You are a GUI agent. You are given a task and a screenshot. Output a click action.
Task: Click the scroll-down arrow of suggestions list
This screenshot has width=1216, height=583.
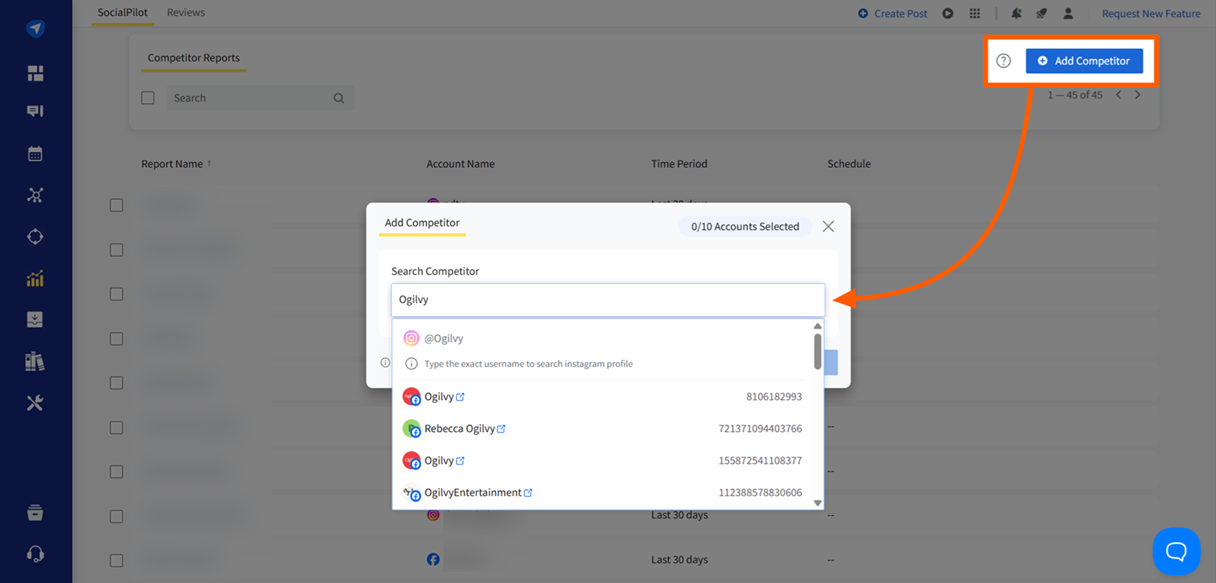coord(818,503)
